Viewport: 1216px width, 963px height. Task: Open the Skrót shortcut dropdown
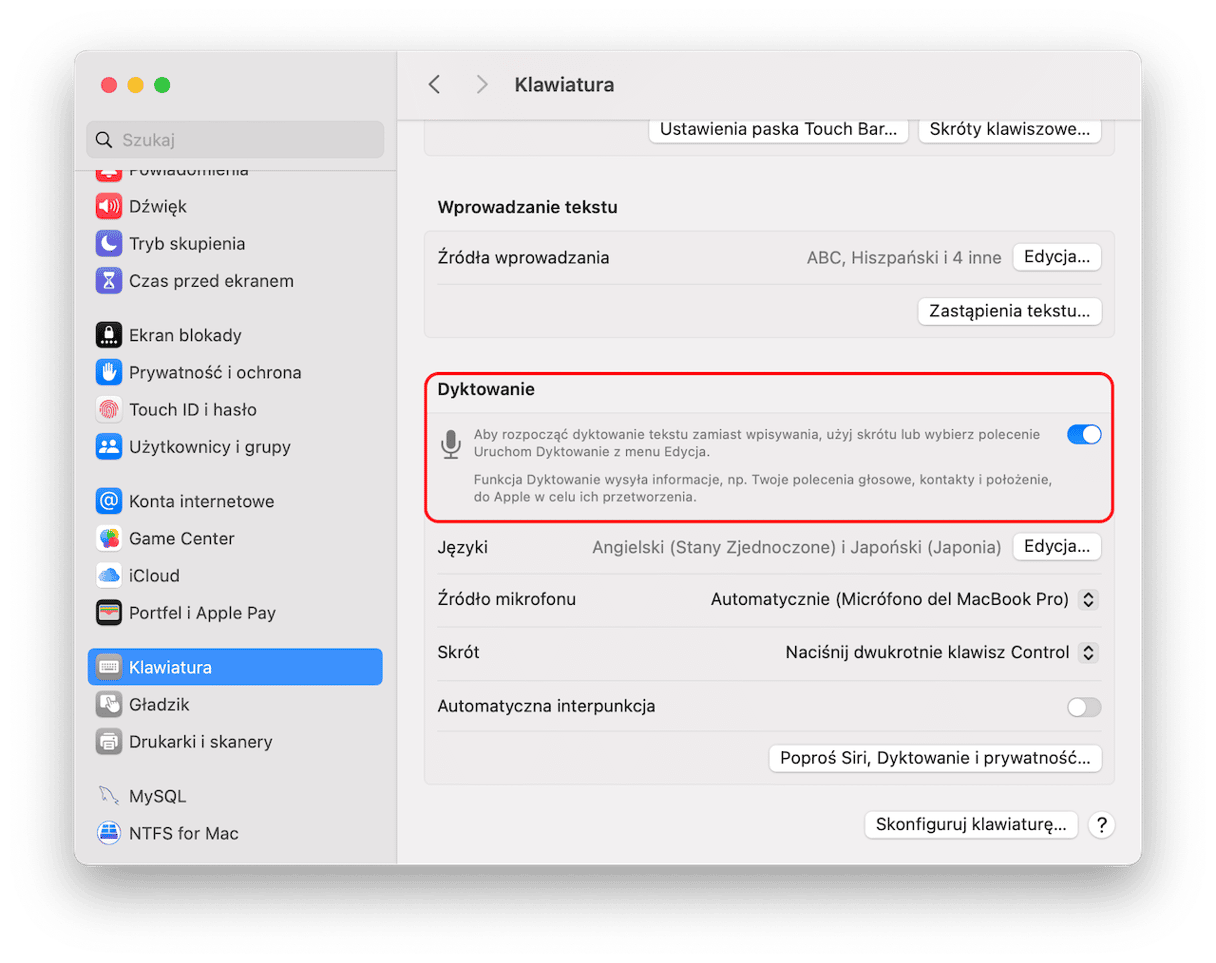pyautogui.click(x=1090, y=653)
